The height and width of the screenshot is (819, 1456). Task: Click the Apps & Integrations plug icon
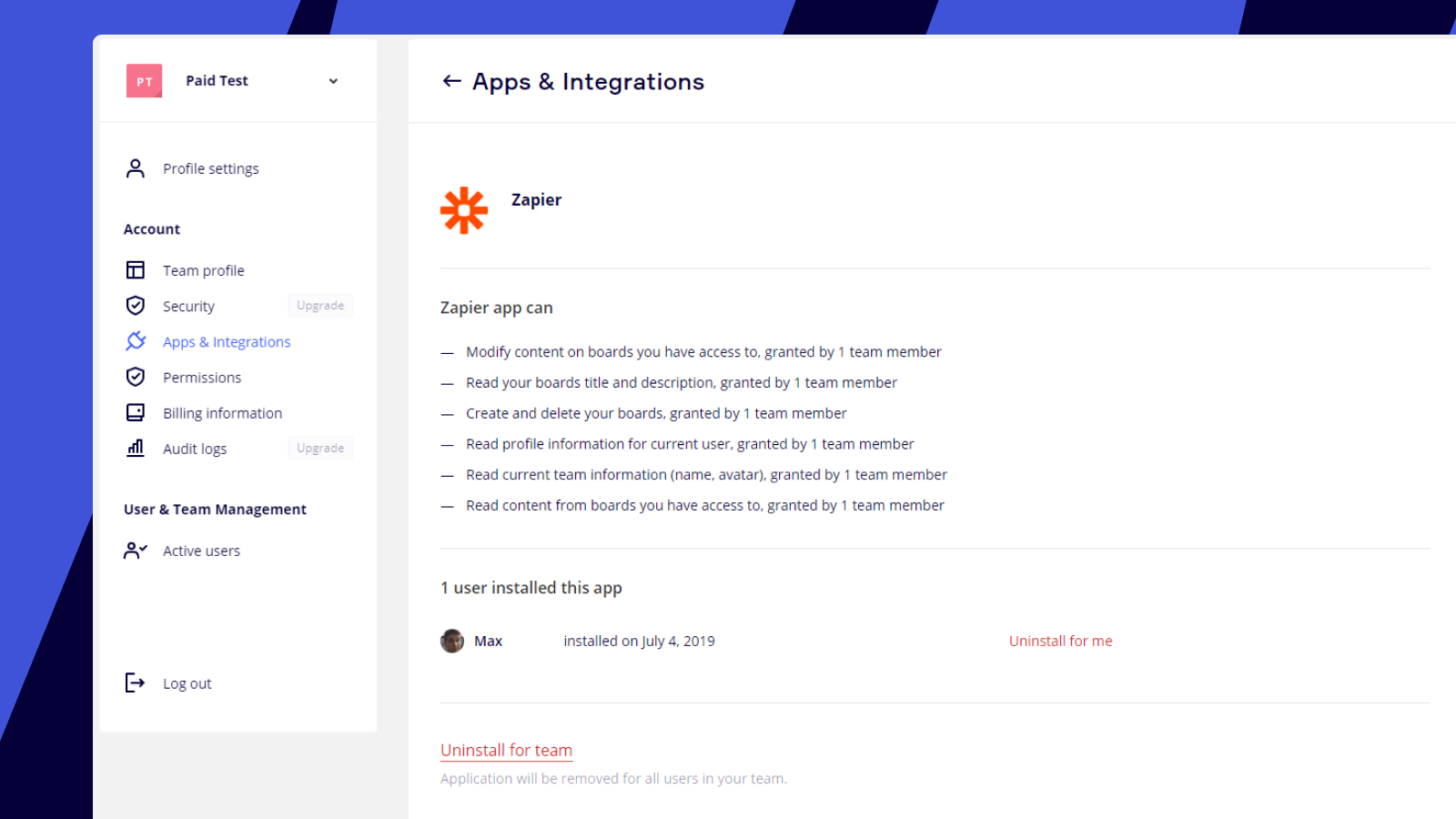(x=136, y=341)
